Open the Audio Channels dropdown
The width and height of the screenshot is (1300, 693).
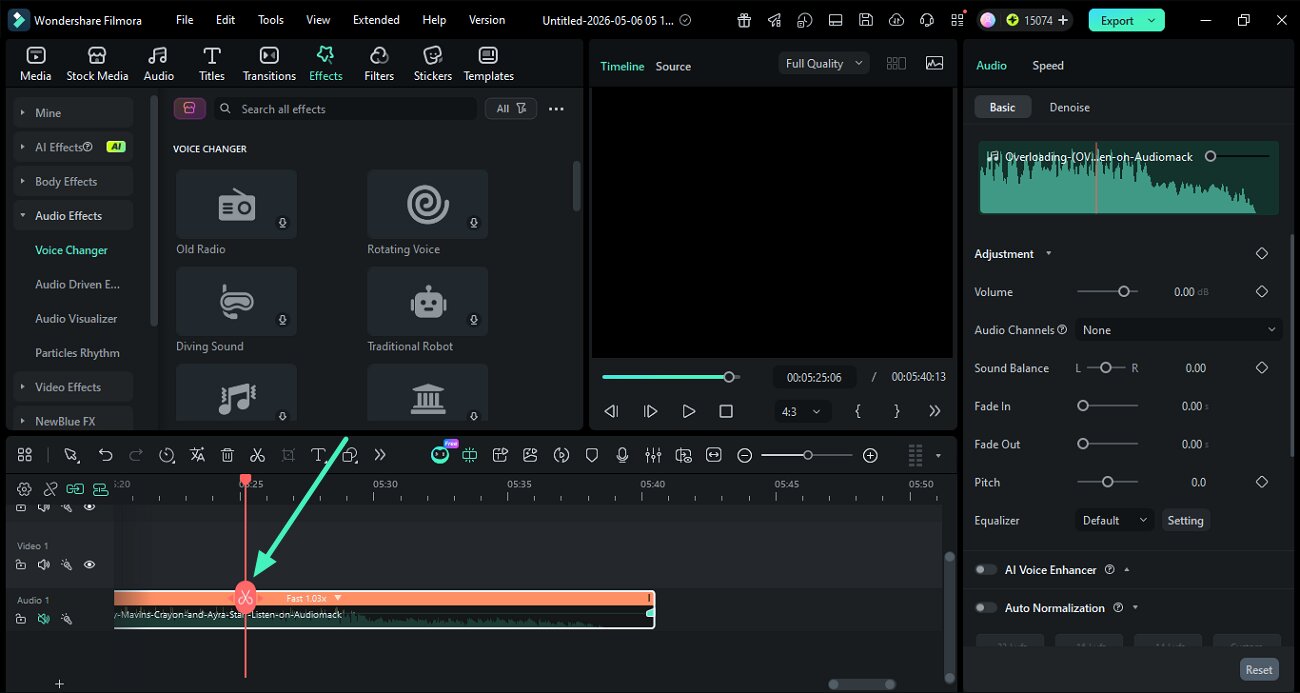tap(1179, 330)
